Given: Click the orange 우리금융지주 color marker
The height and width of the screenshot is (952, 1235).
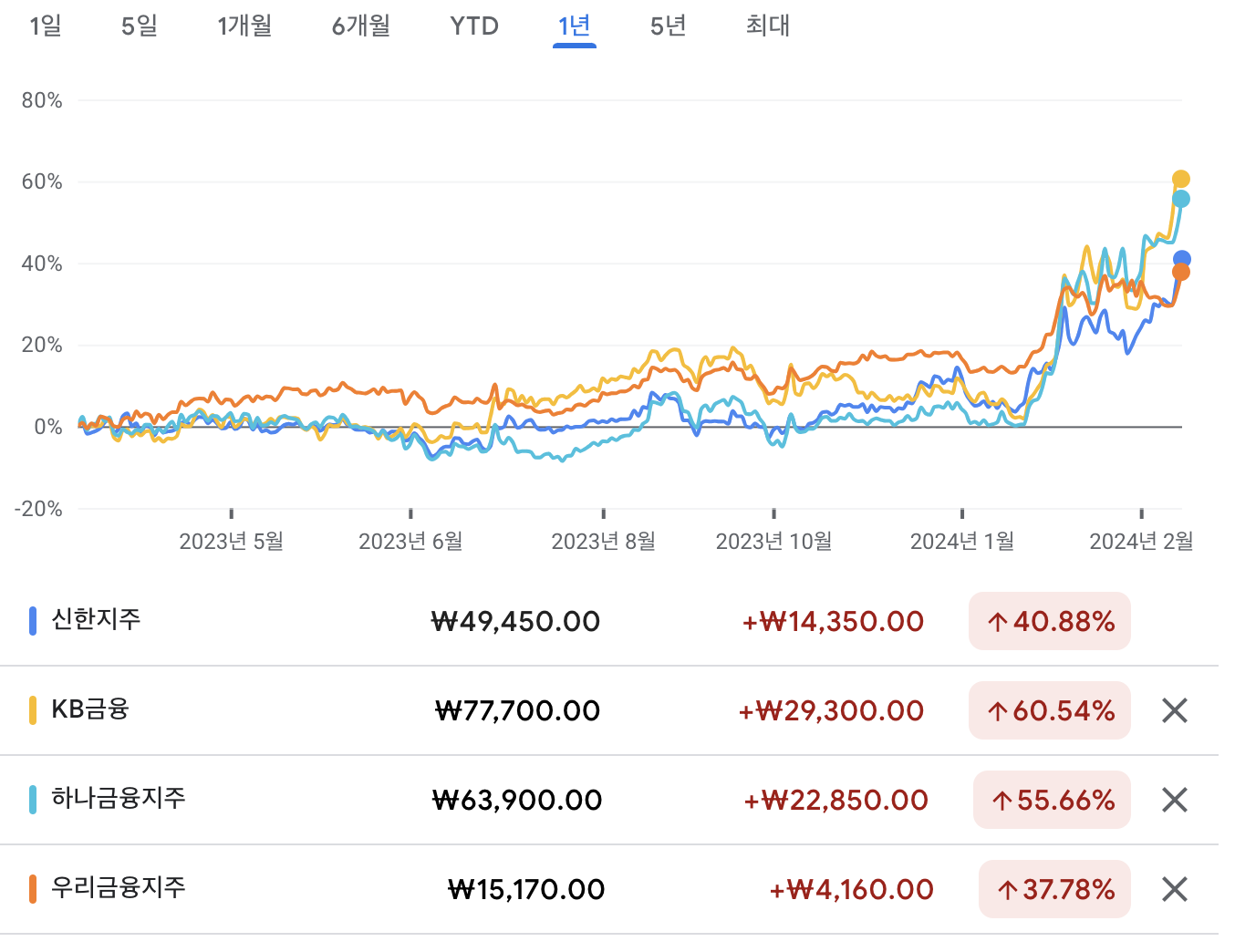Looking at the screenshot, I should point(33,889).
